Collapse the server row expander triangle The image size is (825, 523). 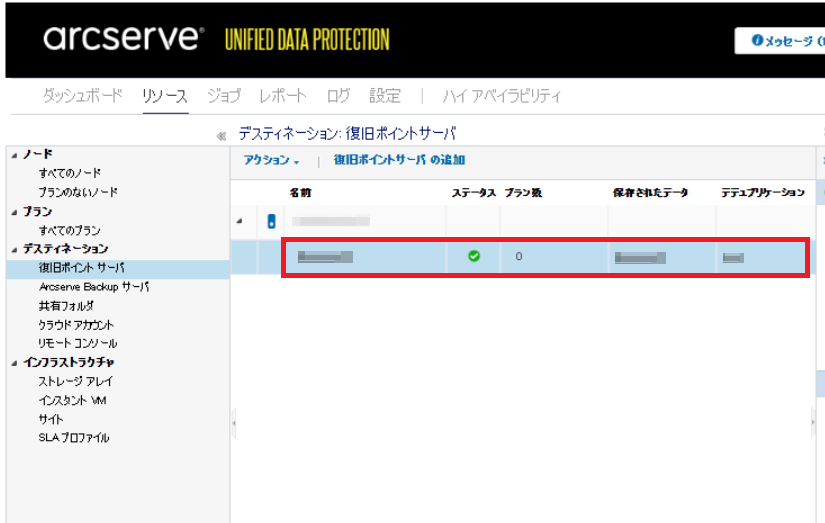240,221
